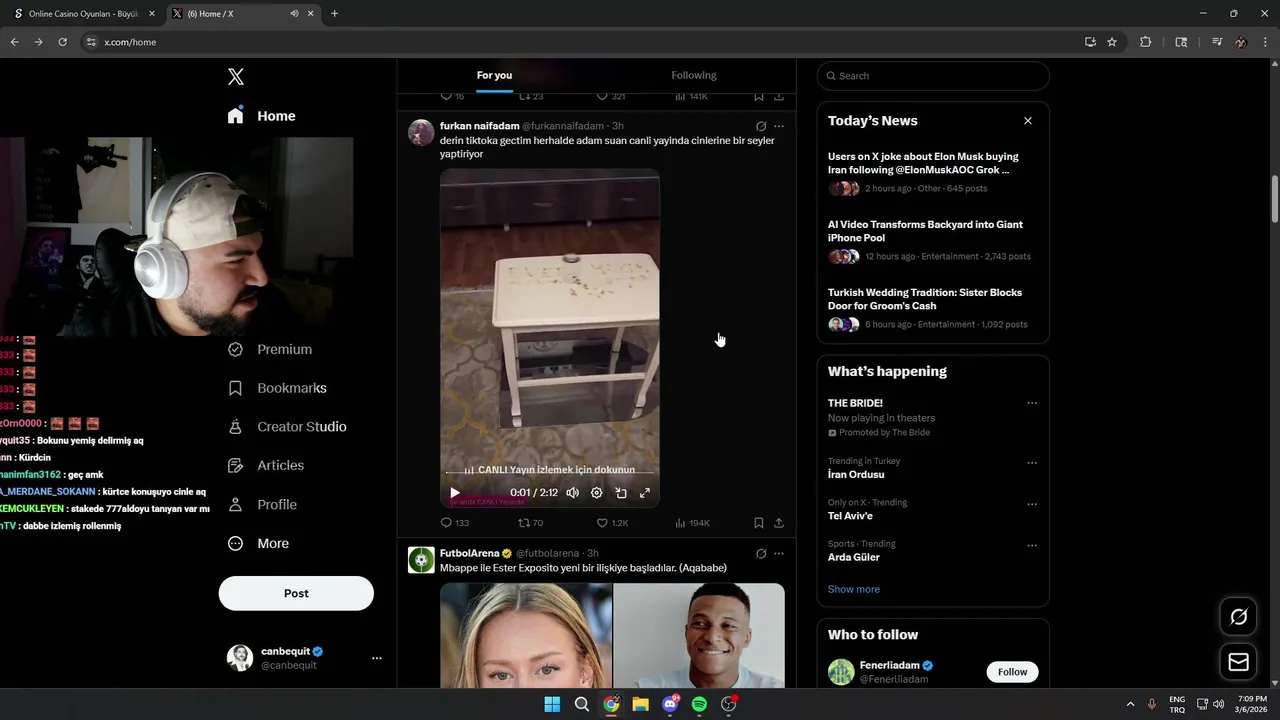1280x720 pixels.
Task: Reload the page in Chrome
Action: click(x=62, y=42)
